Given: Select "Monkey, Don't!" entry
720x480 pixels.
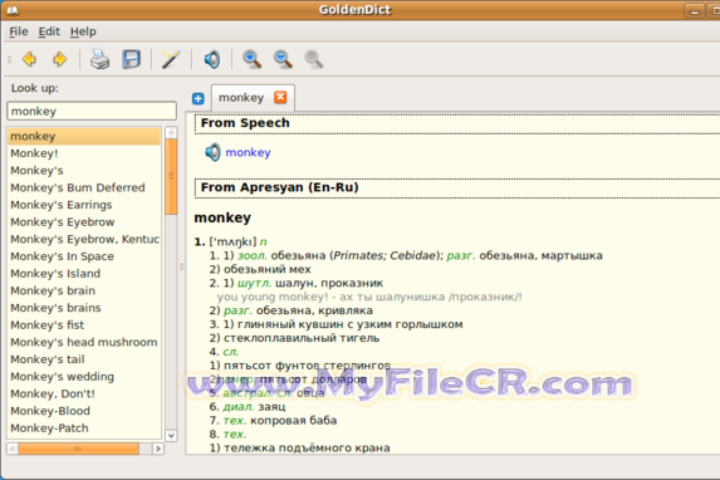Looking at the screenshot, I should tap(84, 394).
